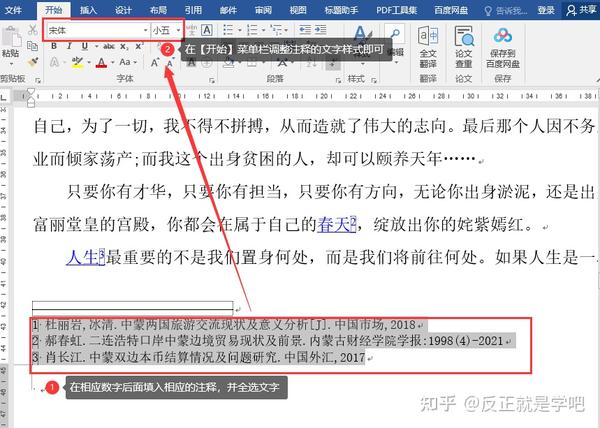
Task: Click the Text Effects outlined A icon
Action: (55, 62)
